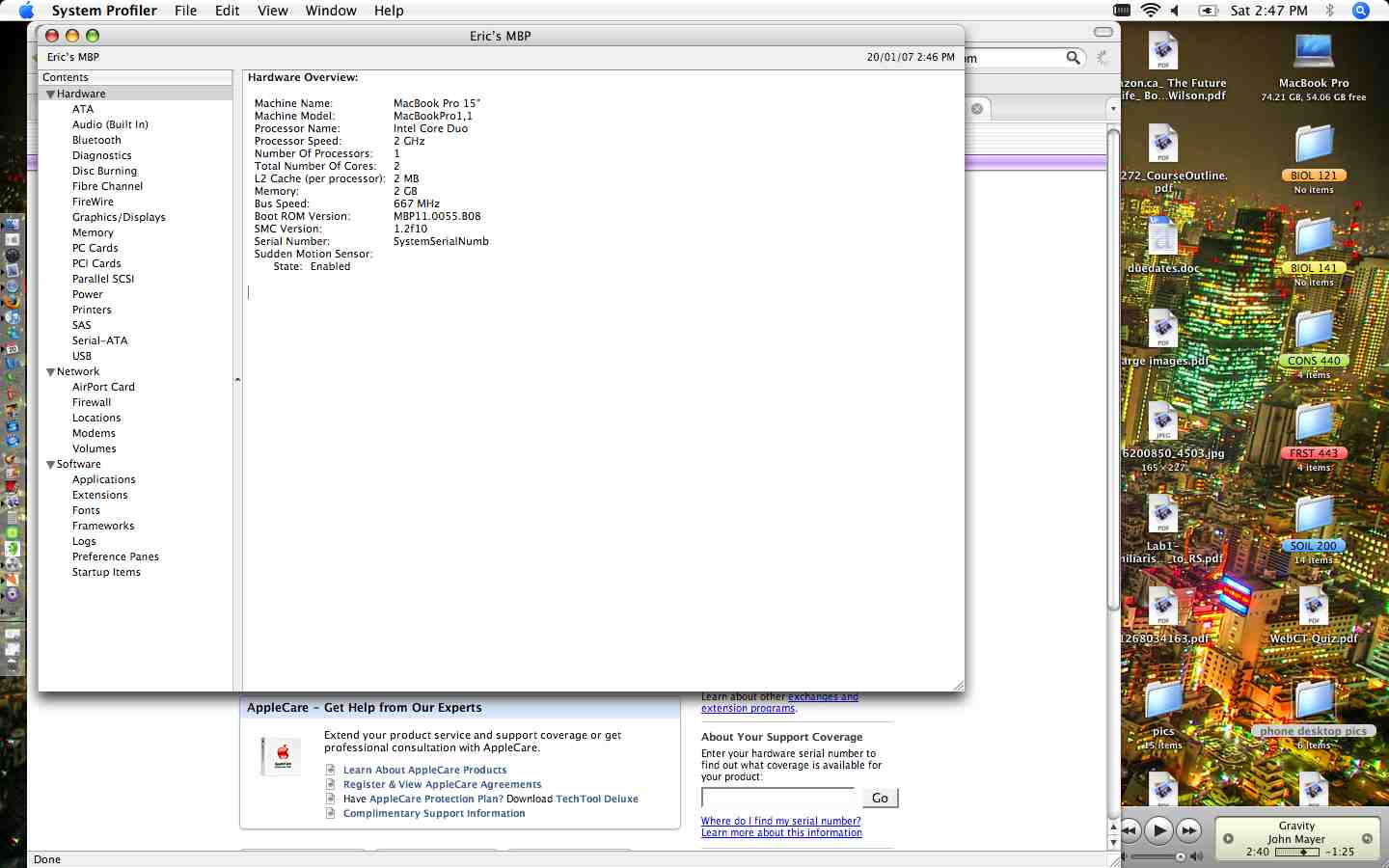Click the clock Sat 2:47 PM
The height and width of the screenshot is (868, 1389).
tap(1269, 11)
